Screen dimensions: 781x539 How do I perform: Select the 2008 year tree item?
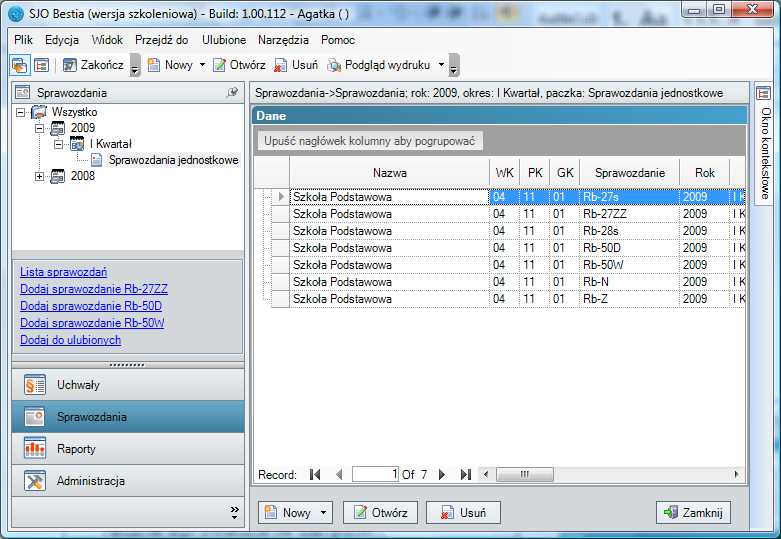click(83, 176)
